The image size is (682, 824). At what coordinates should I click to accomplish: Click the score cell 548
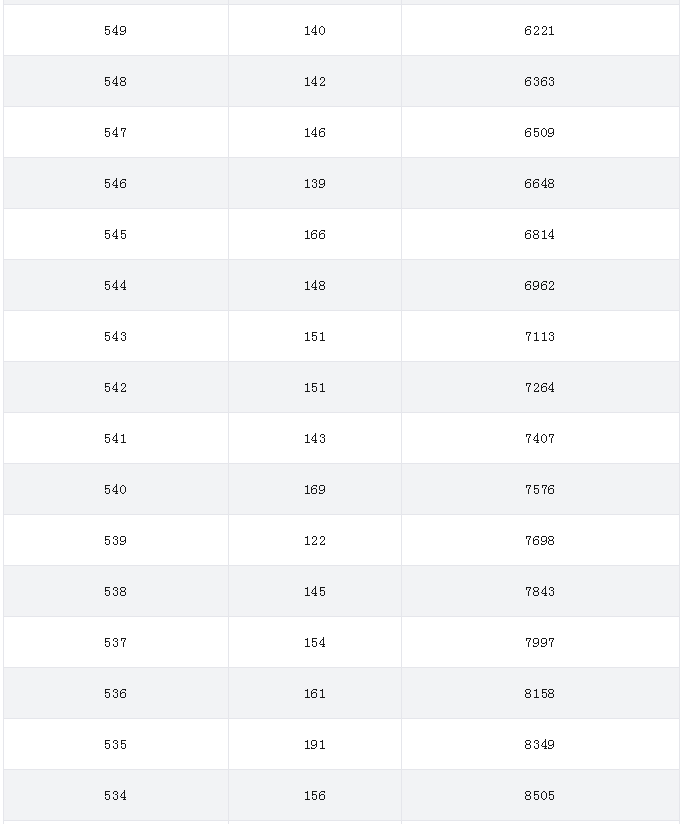pyautogui.click(x=116, y=81)
